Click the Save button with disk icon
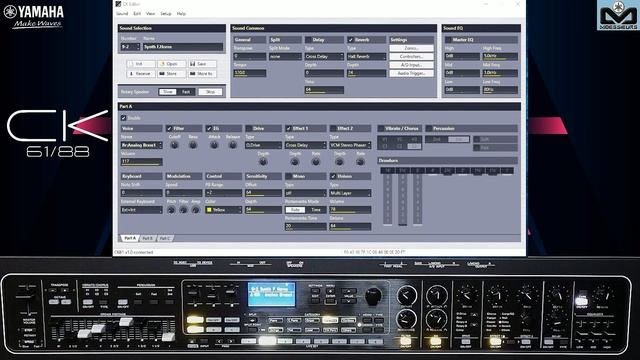The image size is (640, 360). [x=202, y=64]
